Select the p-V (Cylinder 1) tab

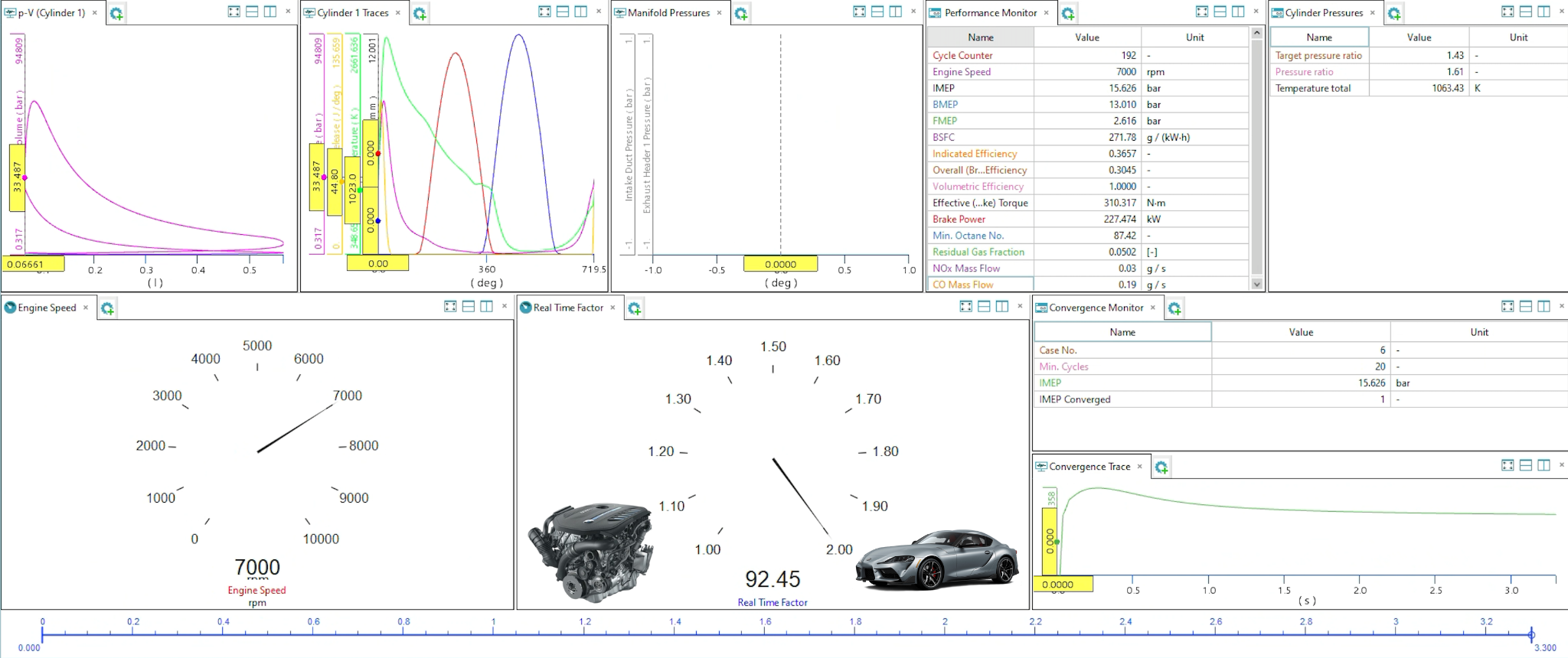click(51, 13)
